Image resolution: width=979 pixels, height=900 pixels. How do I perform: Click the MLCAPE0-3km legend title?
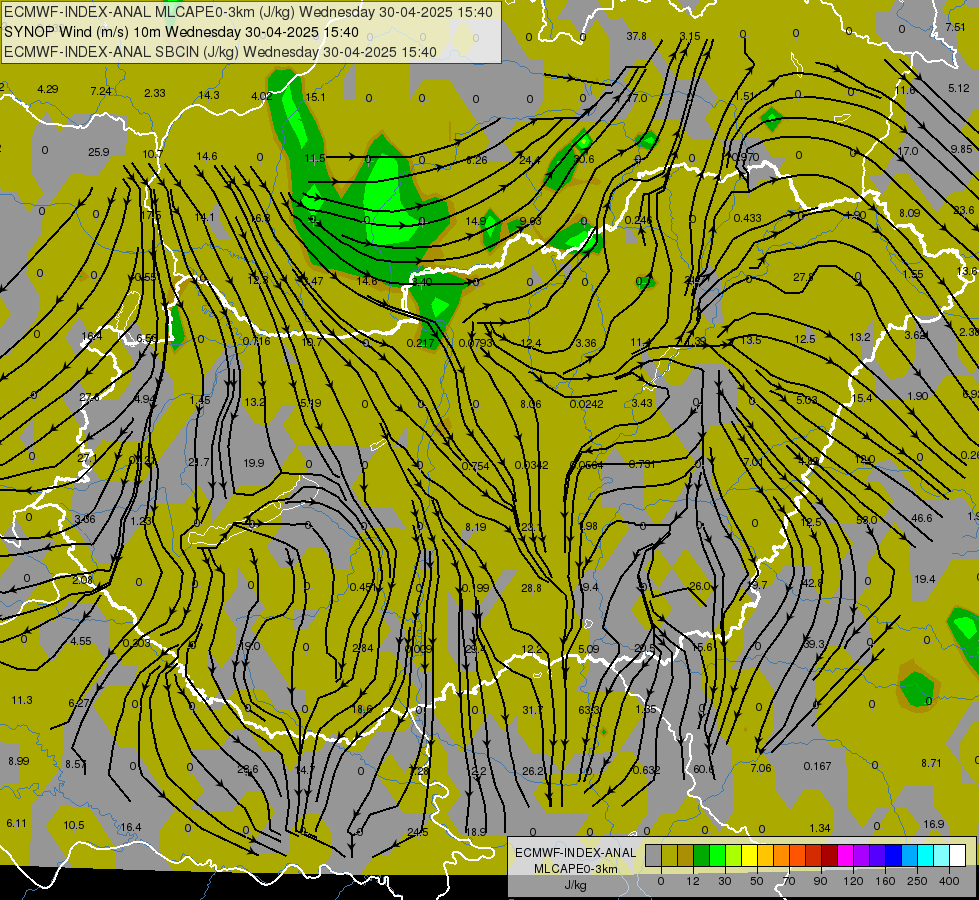[x=575, y=869]
